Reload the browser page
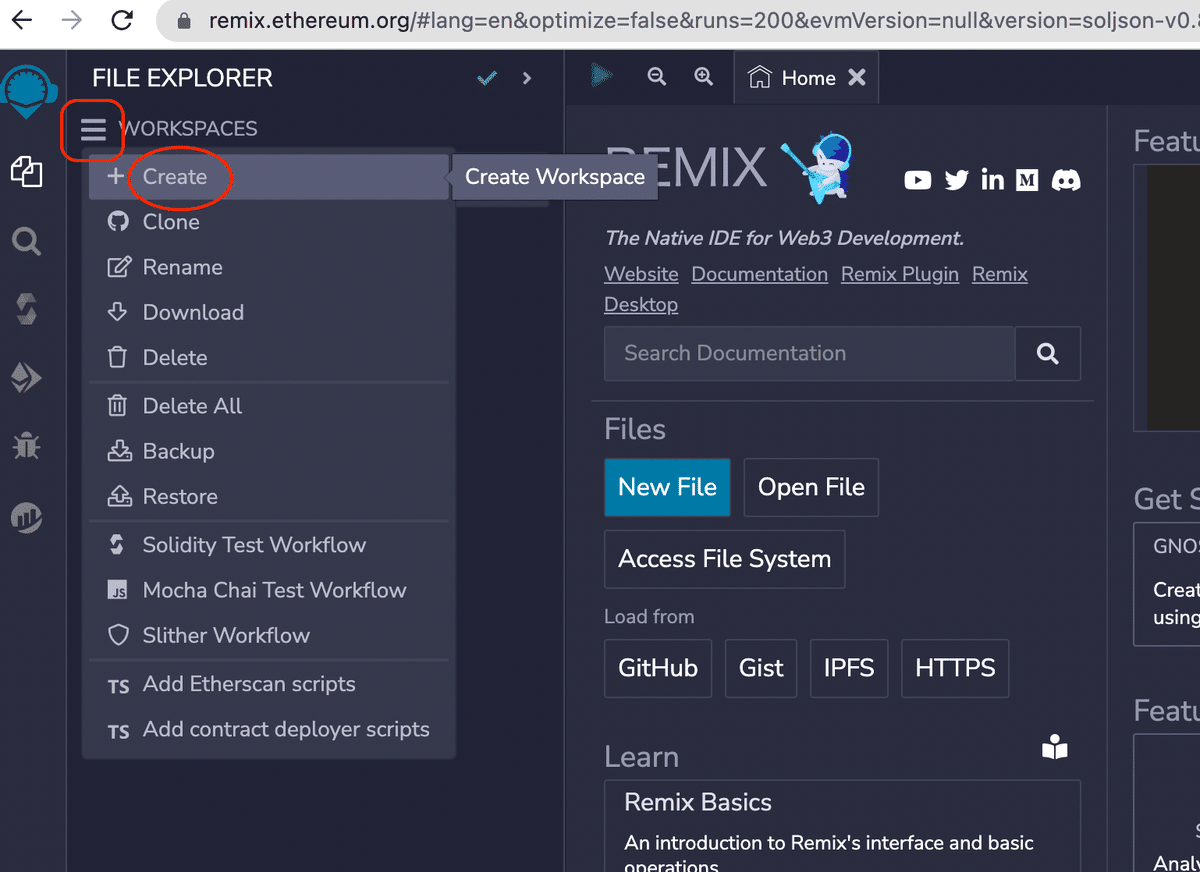1200x872 pixels. coord(122,20)
